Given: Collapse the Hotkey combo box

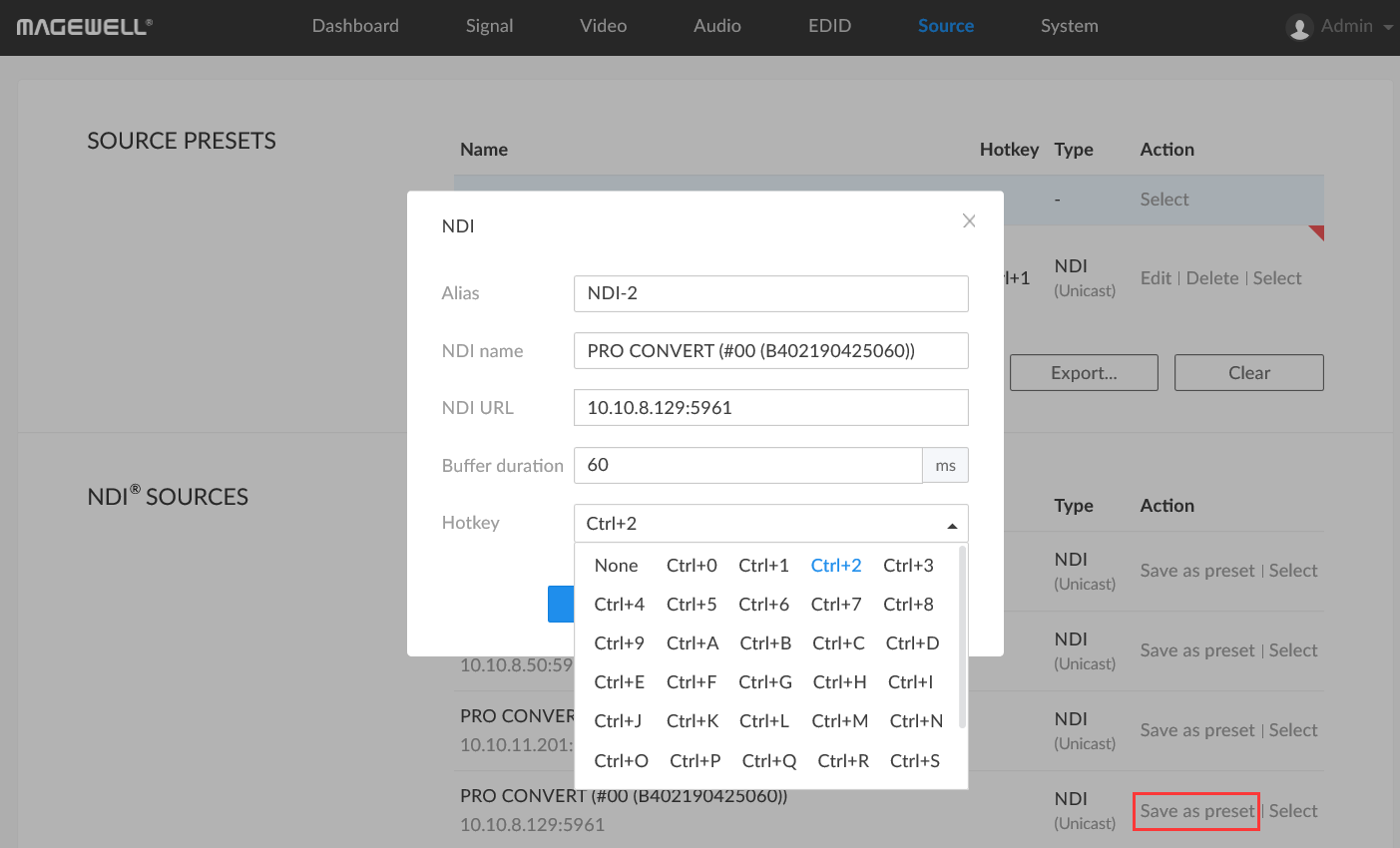Looking at the screenshot, I should pyautogui.click(x=771, y=524).
